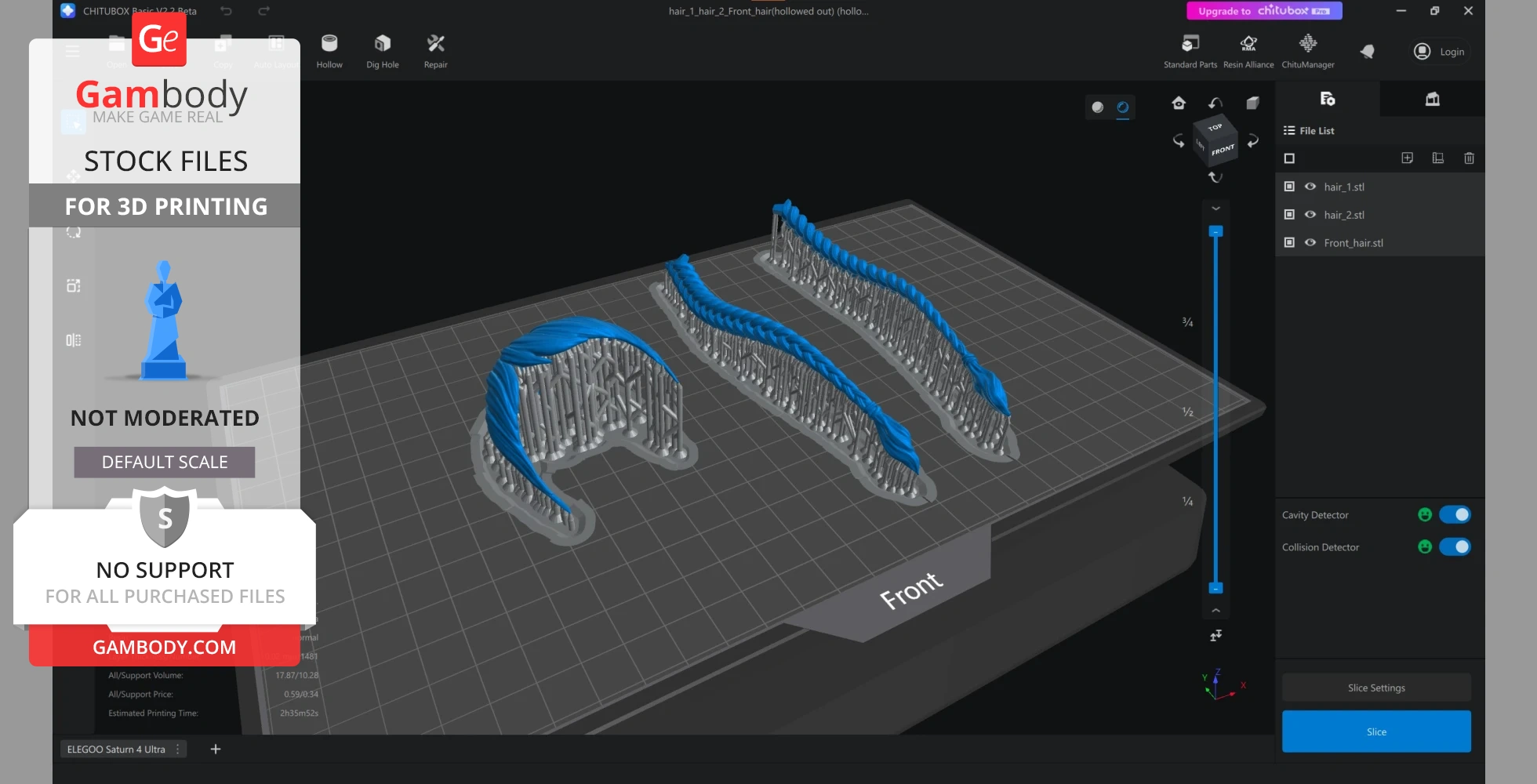Turn off the Collision Detector switch
The image size is (1537, 784).
(x=1455, y=547)
